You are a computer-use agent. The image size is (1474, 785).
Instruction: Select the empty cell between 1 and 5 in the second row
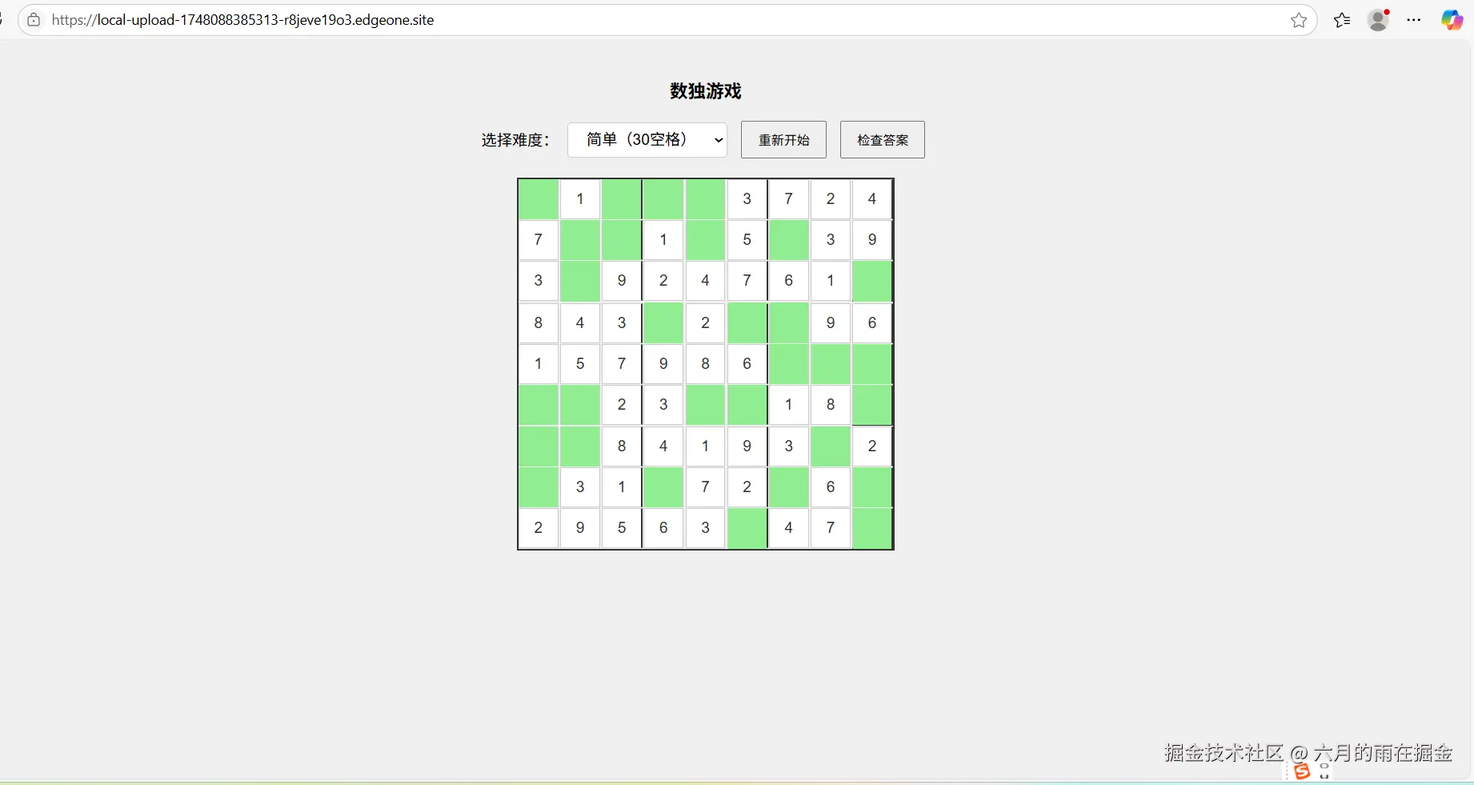tap(705, 240)
